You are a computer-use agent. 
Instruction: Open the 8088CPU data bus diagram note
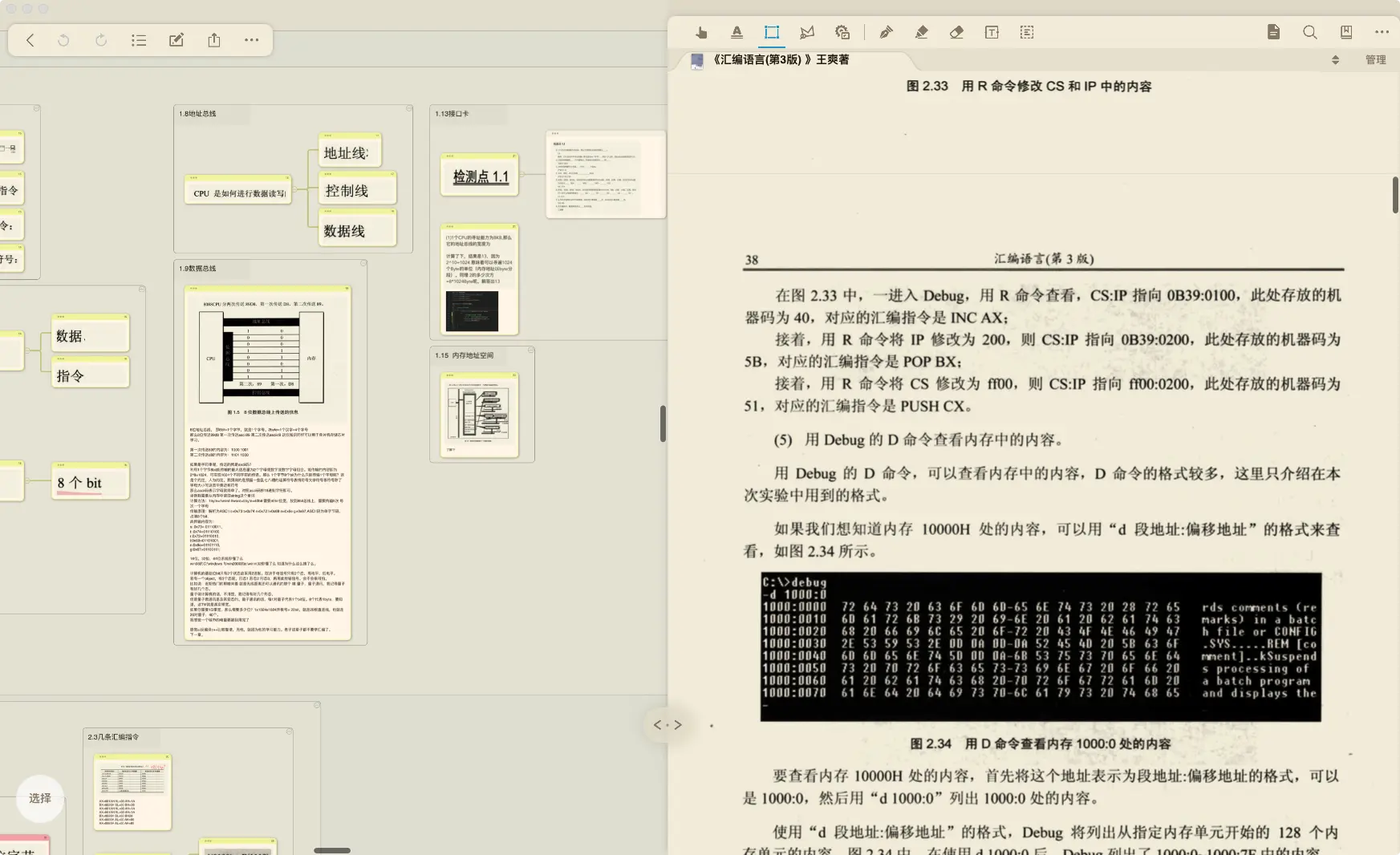pos(268,463)
